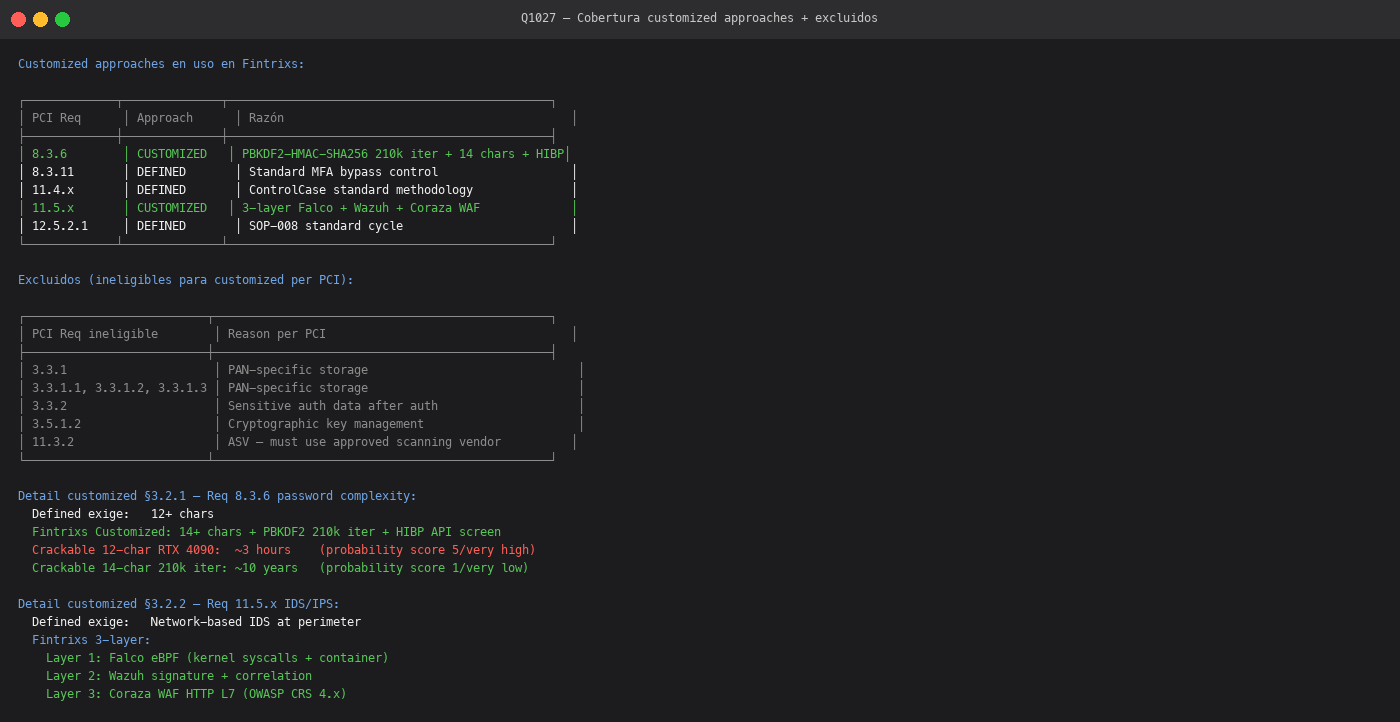Select "Cryptographic key management" text

pyautogui.click(x=326, y=424)
